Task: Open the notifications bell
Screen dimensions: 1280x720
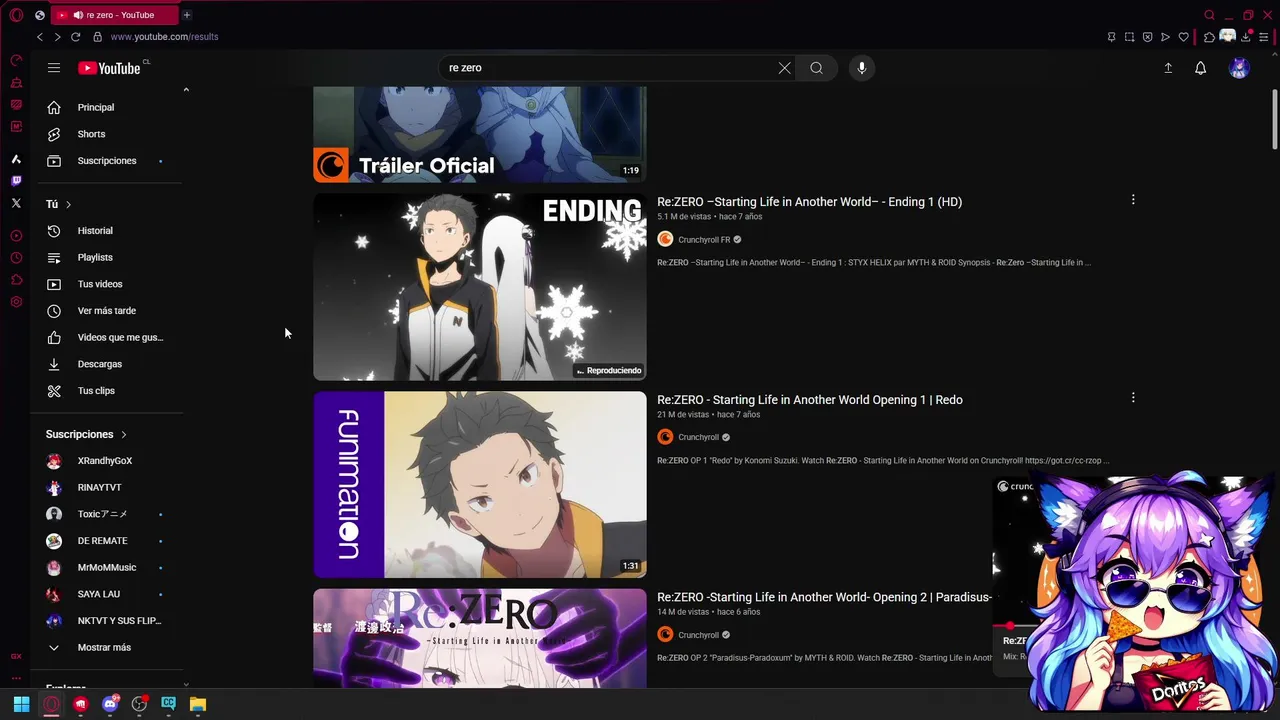Action: (1200, 68)
